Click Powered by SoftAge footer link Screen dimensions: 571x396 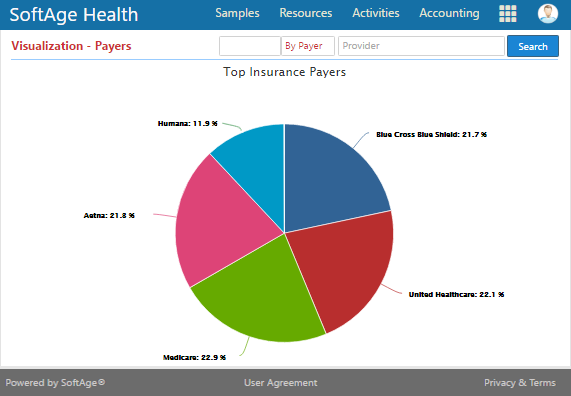tap(55, 383)
